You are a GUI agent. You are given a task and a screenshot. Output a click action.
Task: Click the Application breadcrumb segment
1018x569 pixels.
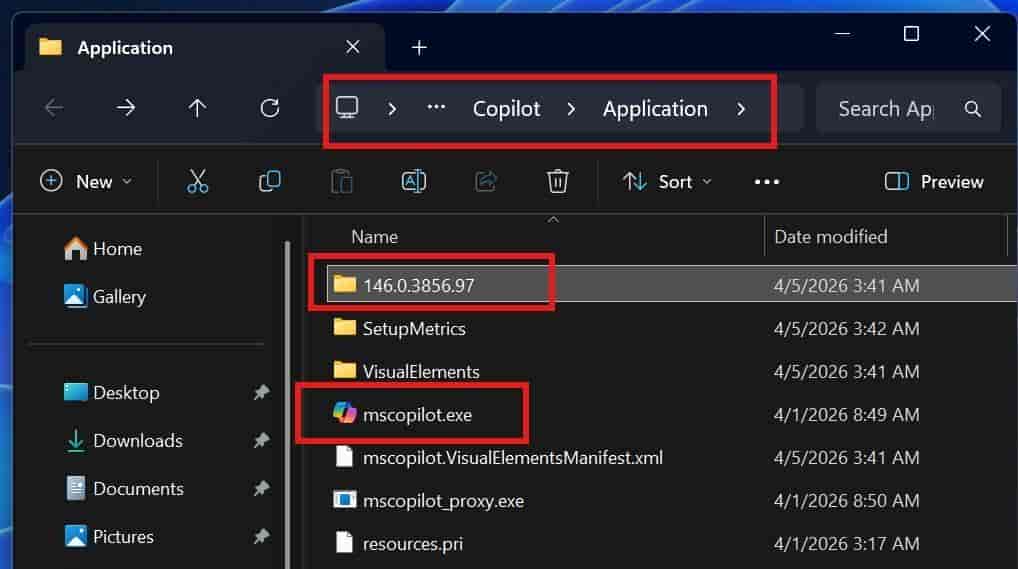click(x=655, y=109)
